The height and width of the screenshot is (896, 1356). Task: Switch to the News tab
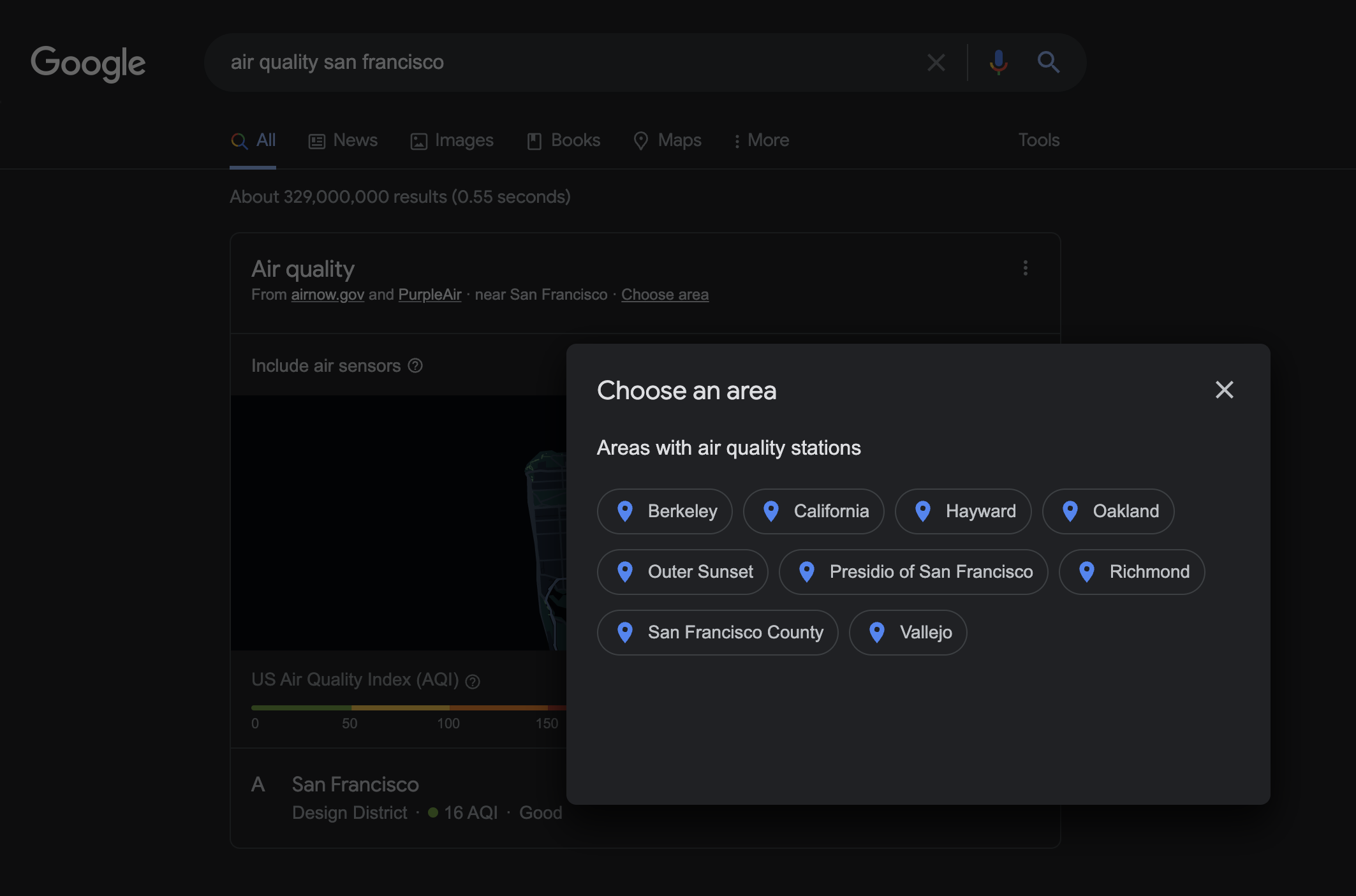click(x=343, y=140)
